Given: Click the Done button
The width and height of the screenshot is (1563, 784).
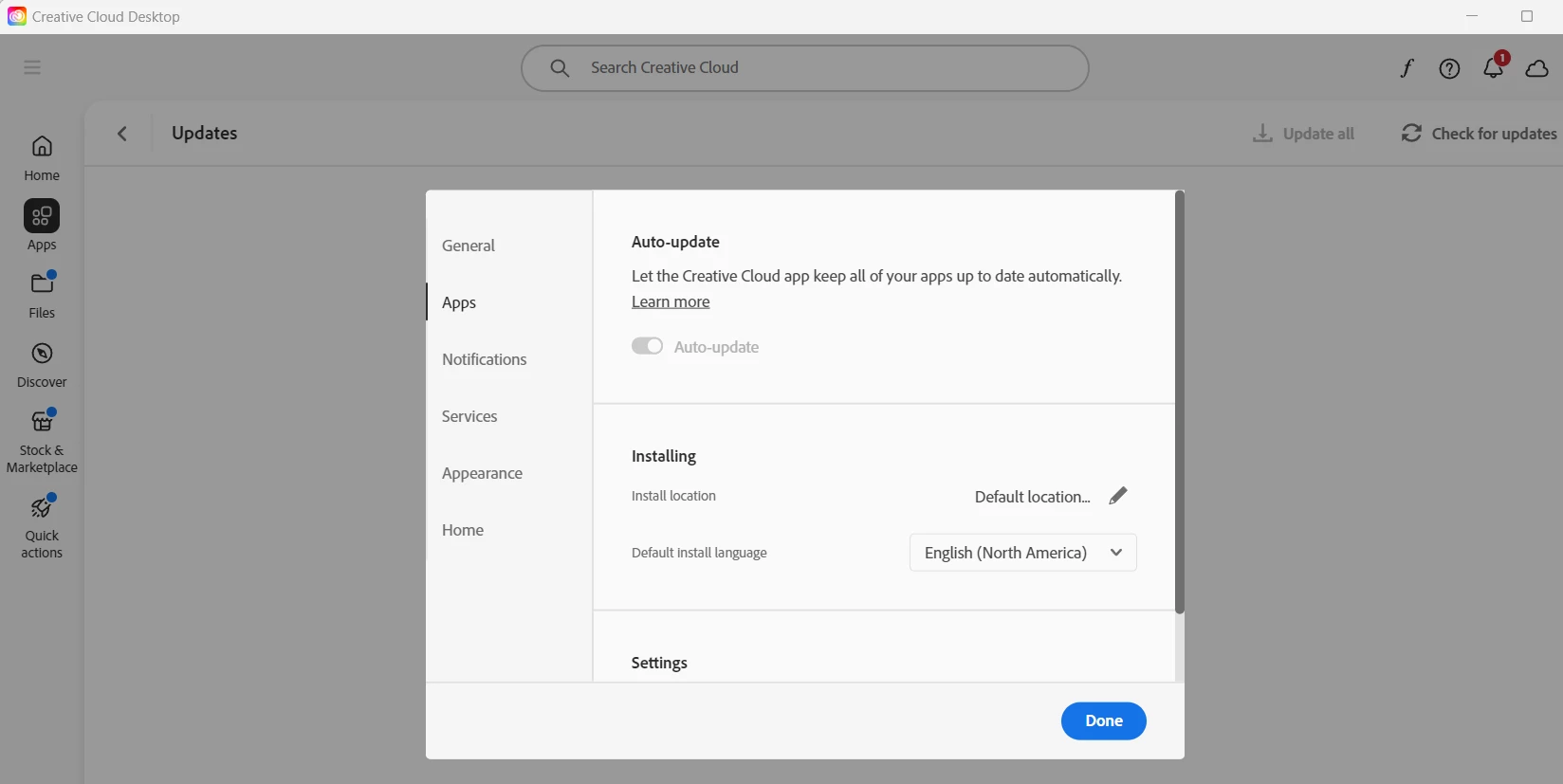Looking at the screenshot, I should (x=1104, y=720).
